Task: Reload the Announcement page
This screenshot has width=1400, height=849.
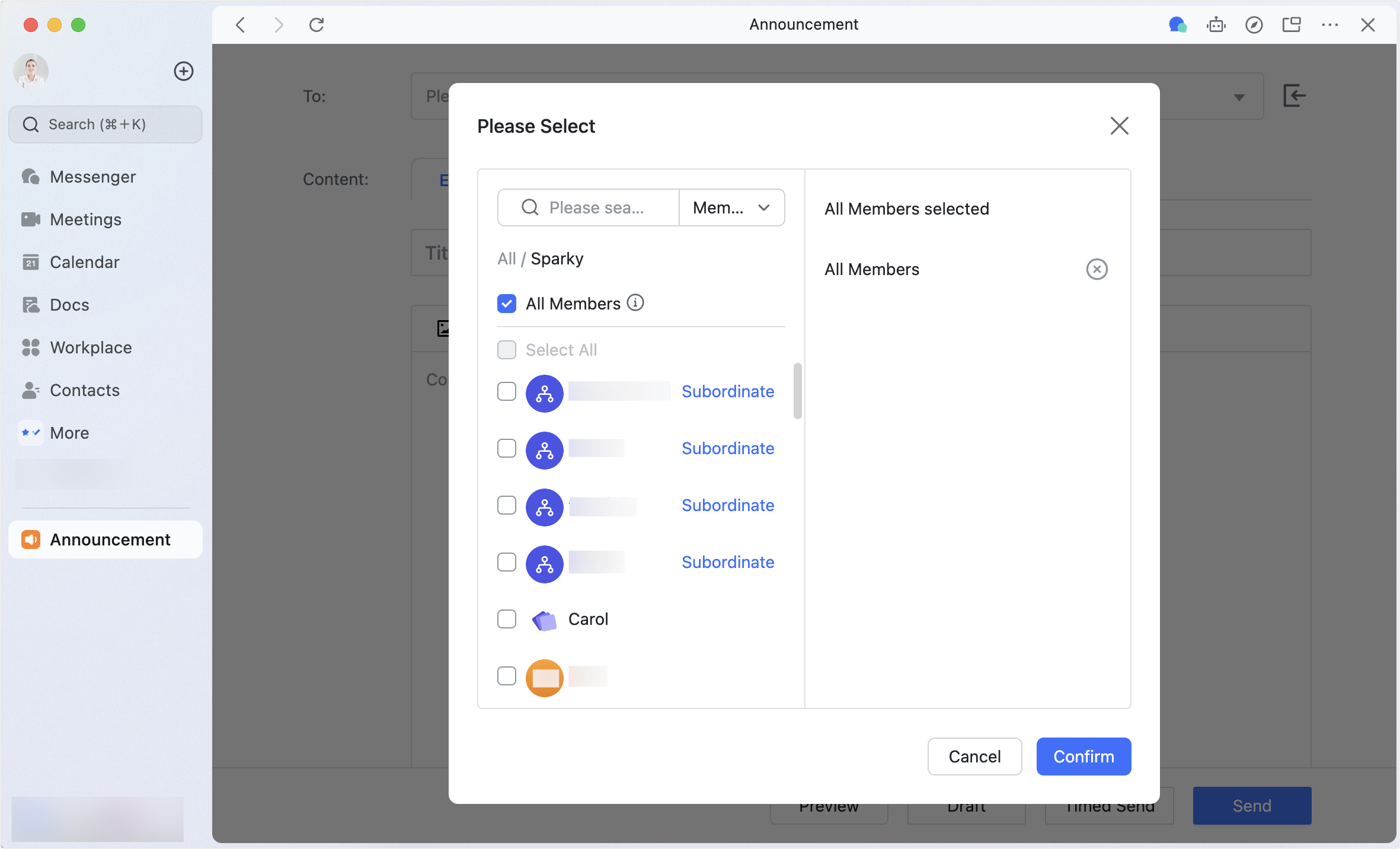Action: [317, 25]
